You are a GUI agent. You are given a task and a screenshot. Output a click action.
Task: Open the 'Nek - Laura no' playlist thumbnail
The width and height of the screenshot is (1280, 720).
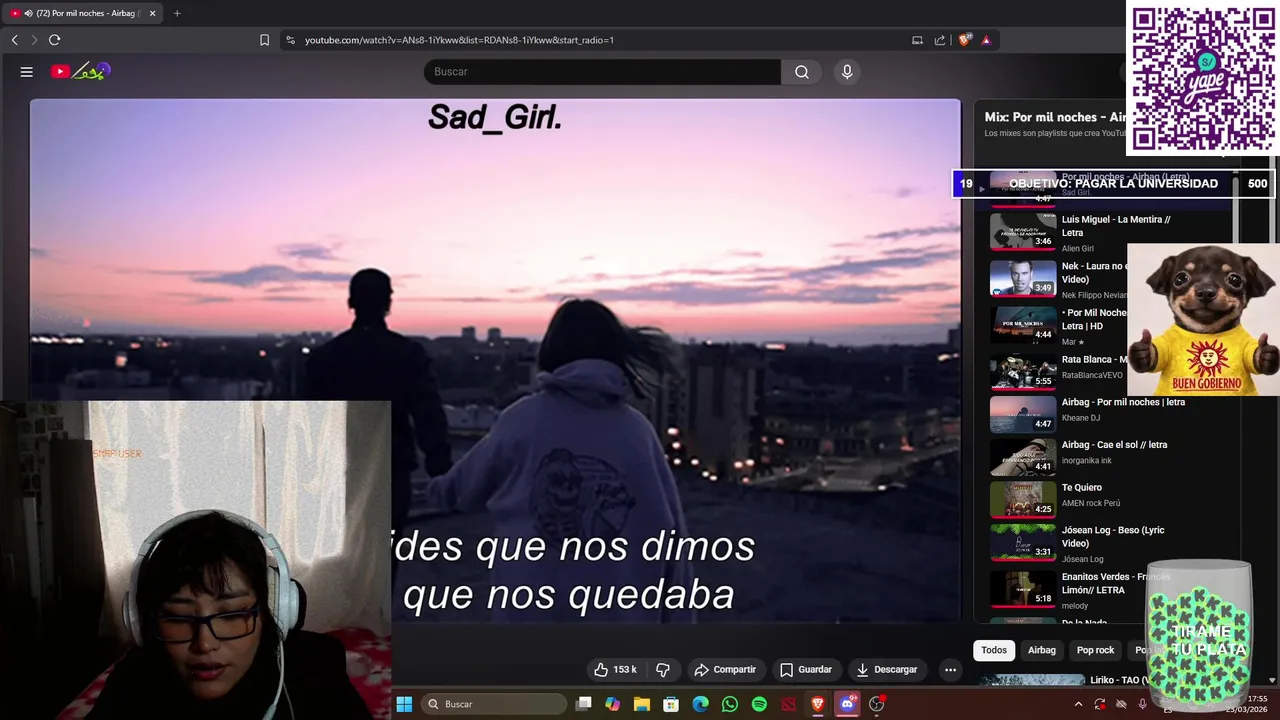tap(1023, 277)
